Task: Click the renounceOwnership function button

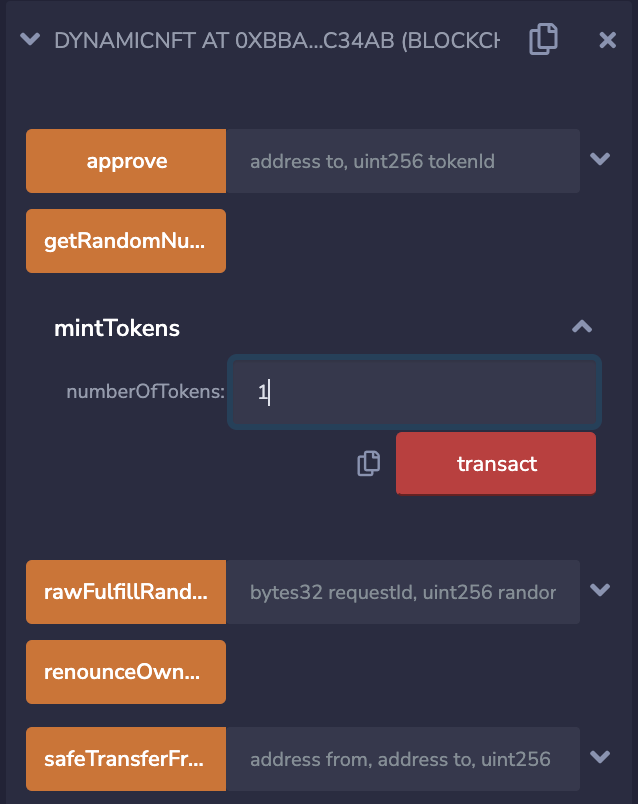Action: (126, 672)
